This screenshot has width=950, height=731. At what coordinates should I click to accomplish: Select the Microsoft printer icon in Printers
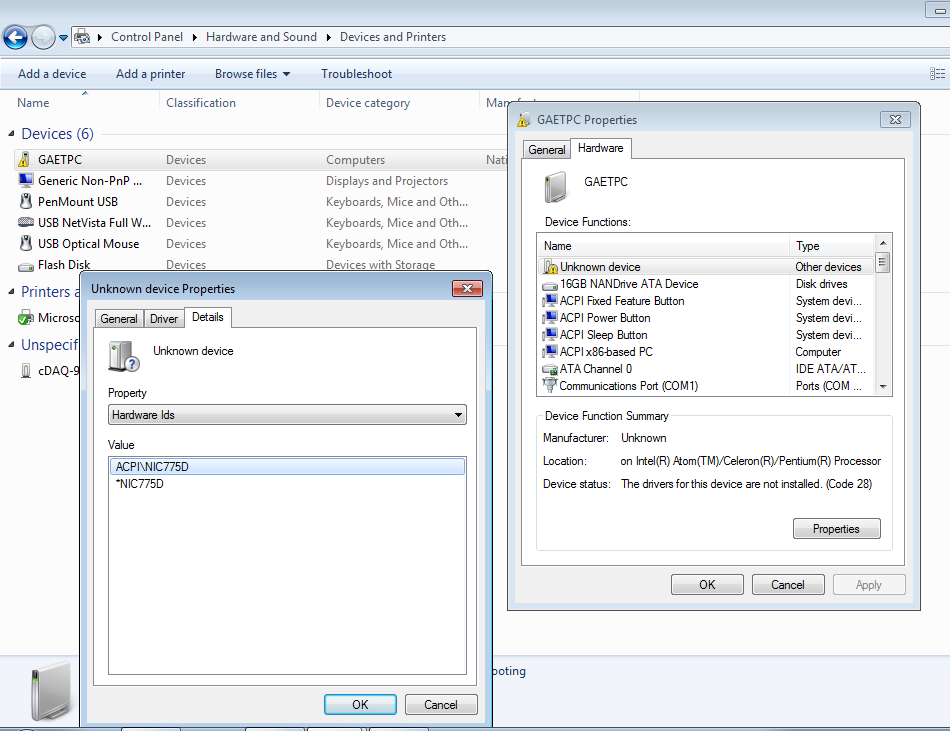[x=25, y=317]
